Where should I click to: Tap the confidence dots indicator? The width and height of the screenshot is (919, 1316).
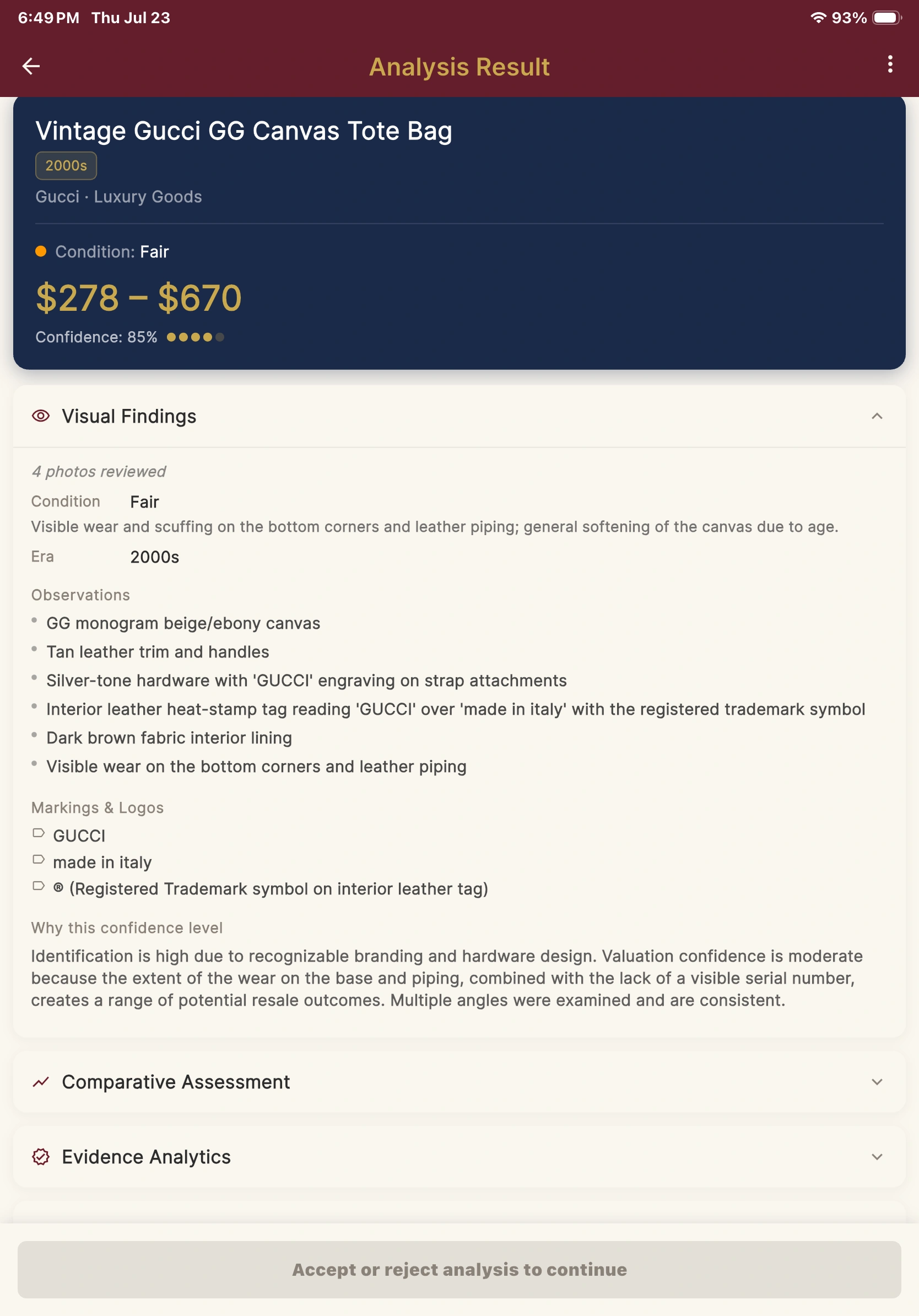tap(196, 337)
